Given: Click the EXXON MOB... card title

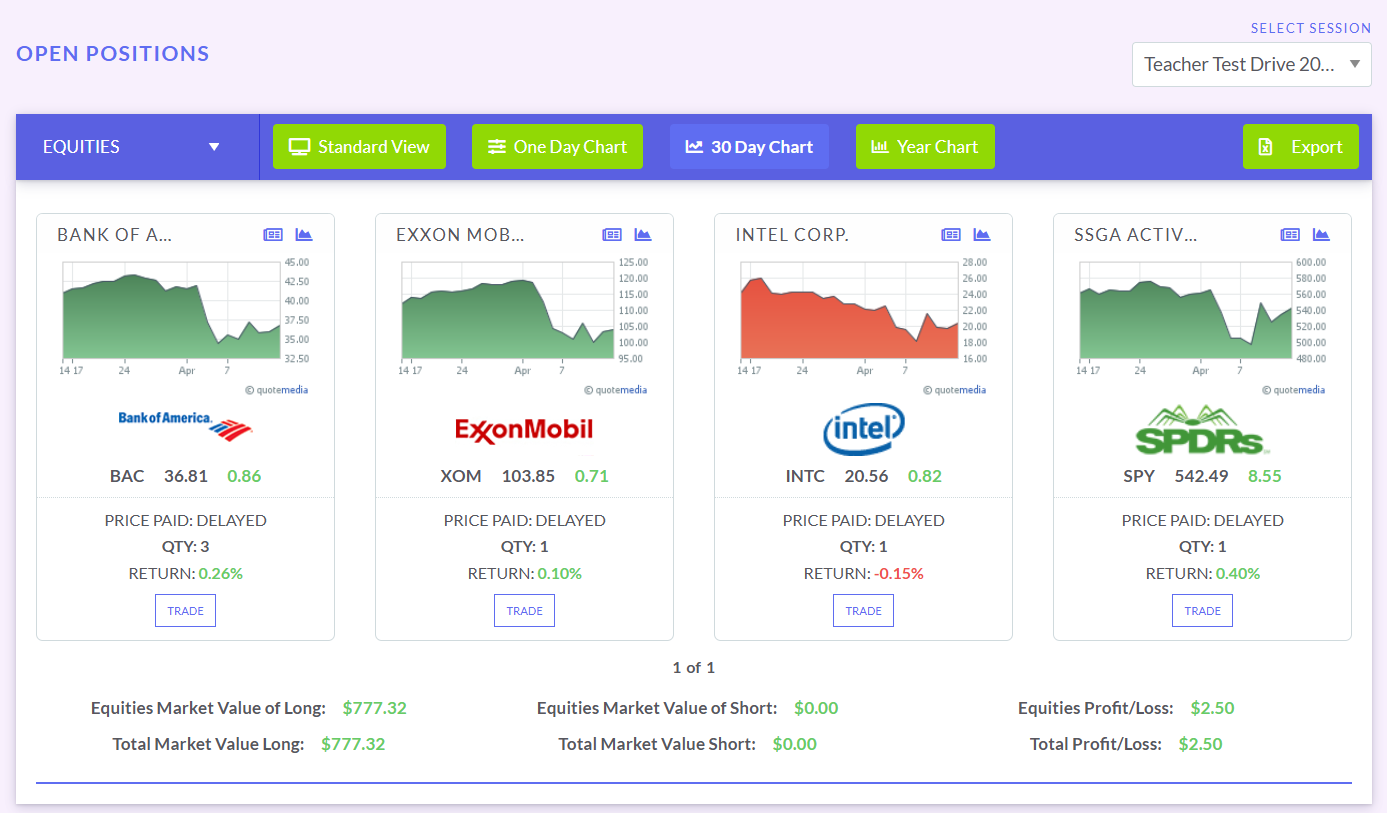Looking at the screenshot, I should click(460, 235).
